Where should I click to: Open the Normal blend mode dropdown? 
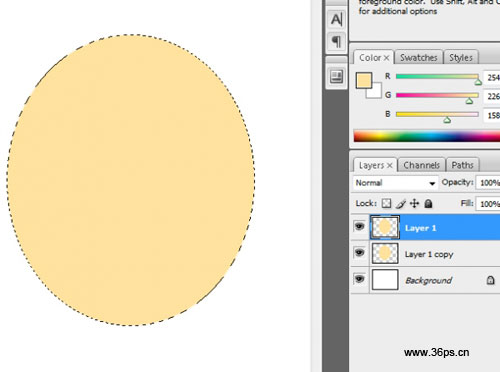[x=395, y=183]
